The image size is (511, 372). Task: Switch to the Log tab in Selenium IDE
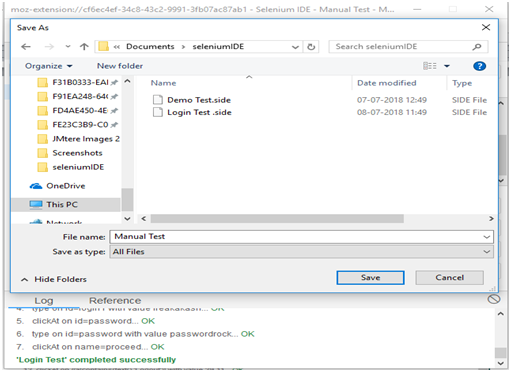click(44, 301)
